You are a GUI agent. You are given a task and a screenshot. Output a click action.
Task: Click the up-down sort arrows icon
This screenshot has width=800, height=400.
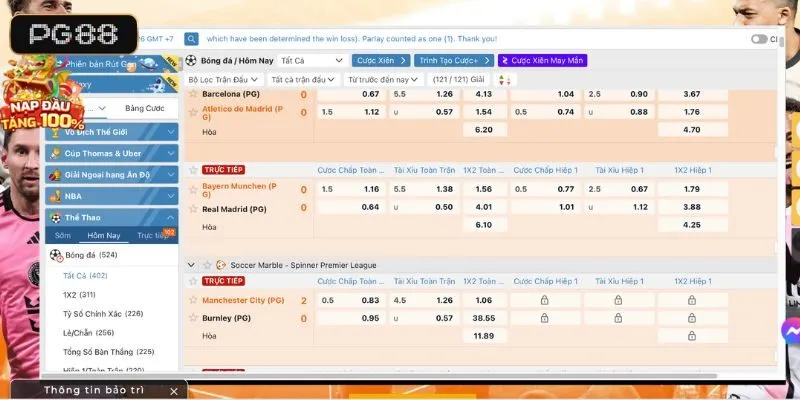point(505,80)
